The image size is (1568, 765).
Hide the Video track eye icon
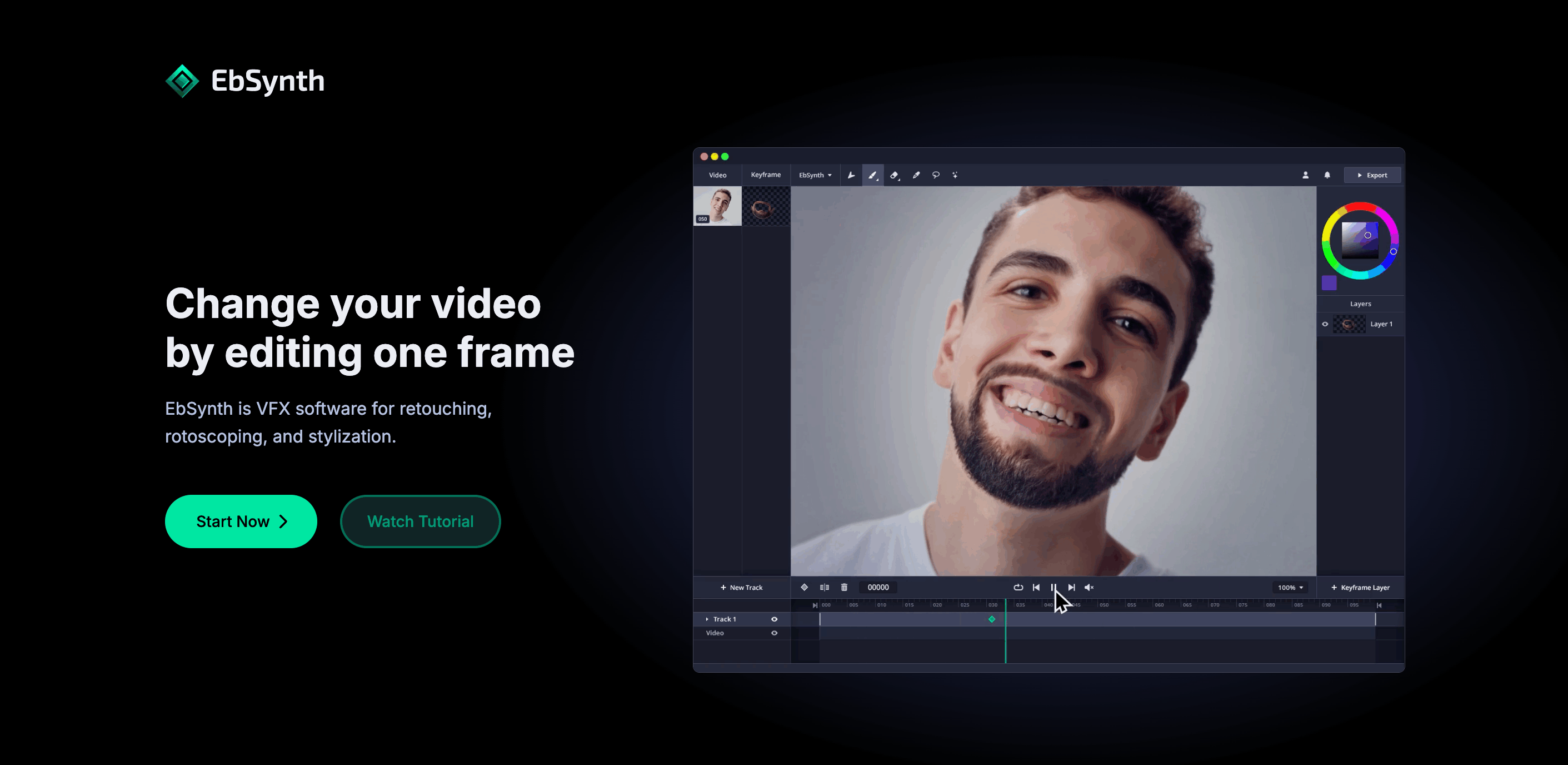[774, 633]
